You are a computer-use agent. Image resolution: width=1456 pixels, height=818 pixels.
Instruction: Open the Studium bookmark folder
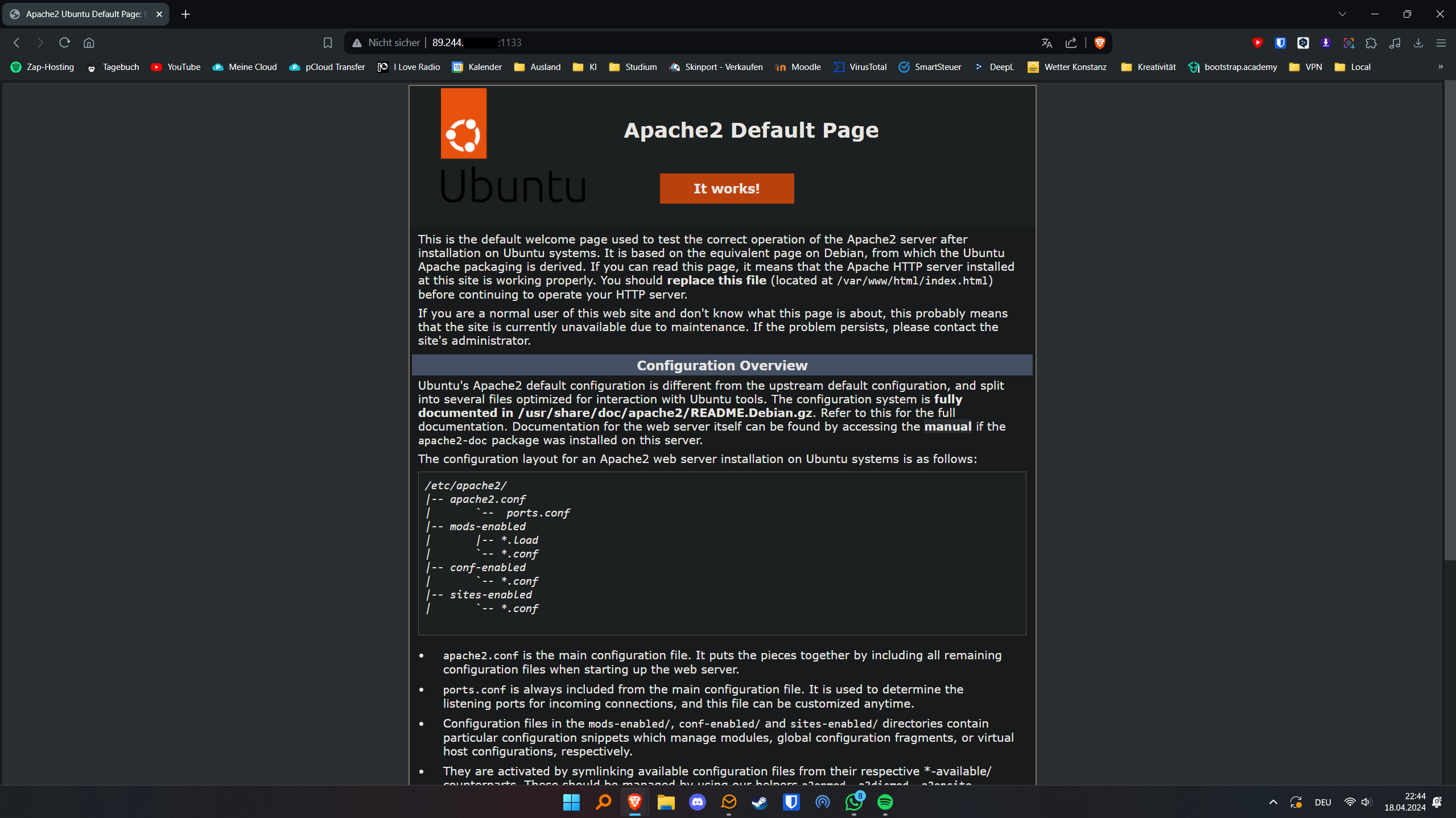pyautogui.click(x=633, y=67)
